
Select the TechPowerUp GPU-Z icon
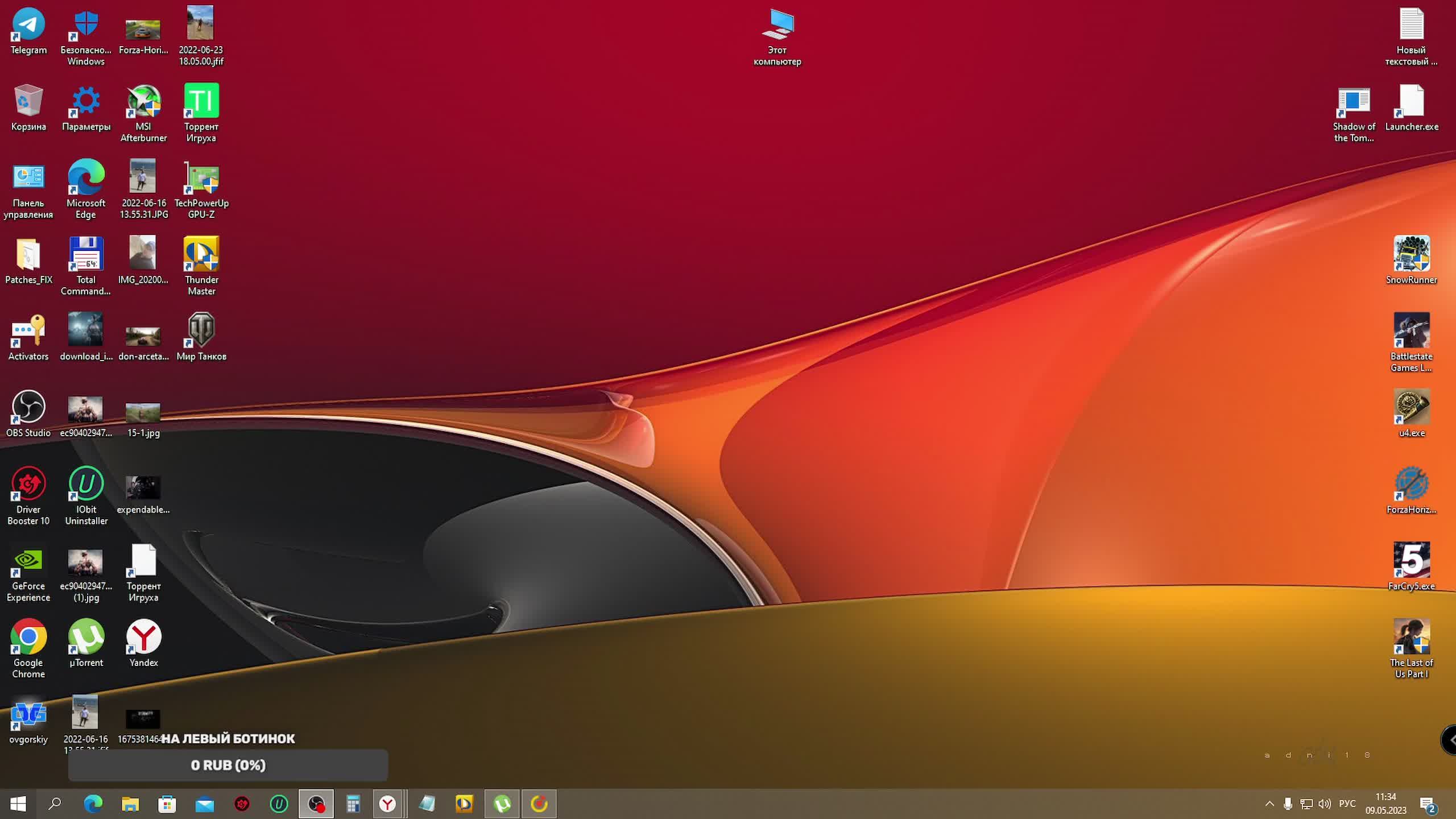(x=201, y=179)
